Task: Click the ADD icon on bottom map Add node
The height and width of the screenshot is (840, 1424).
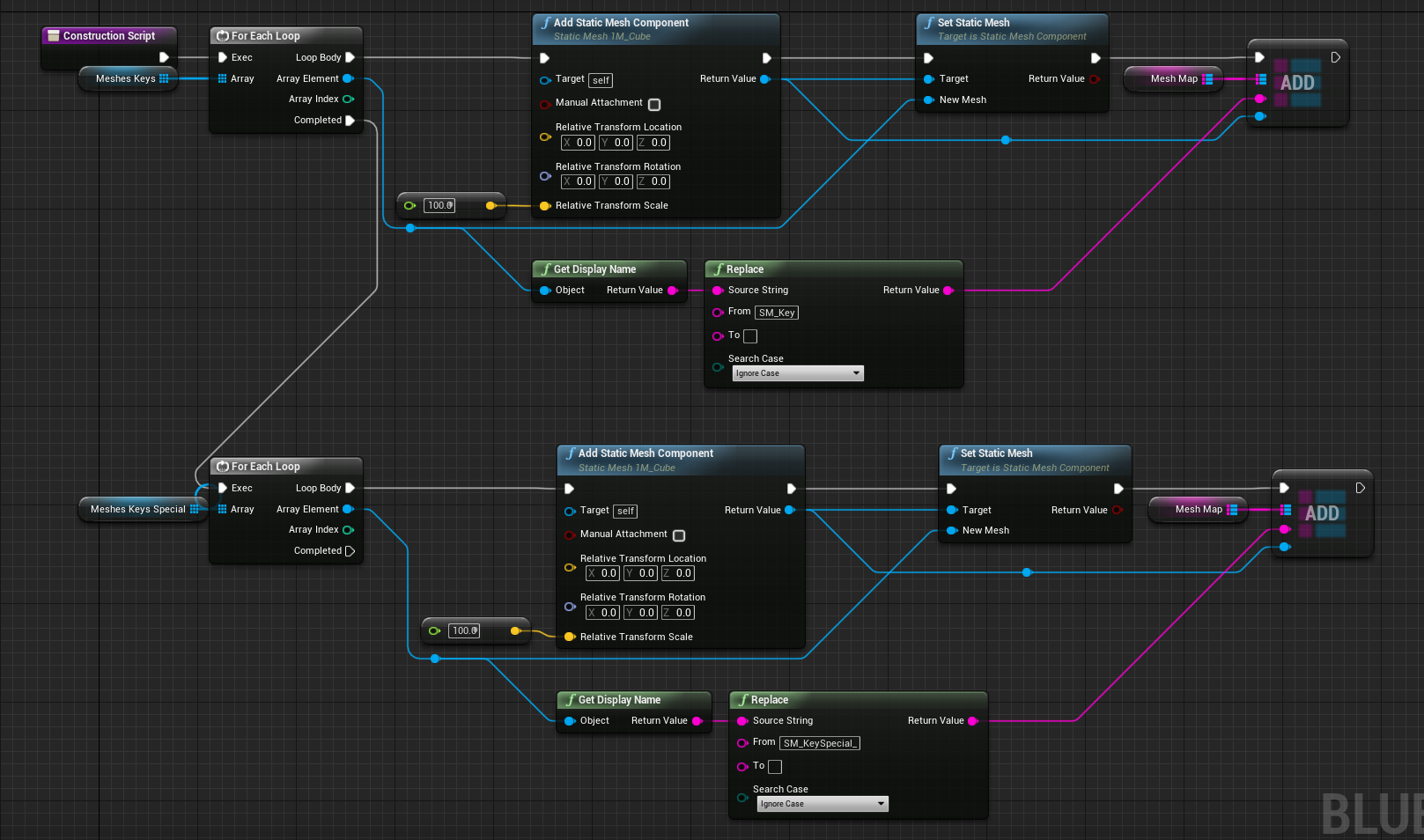Action: pos(1322,513)
